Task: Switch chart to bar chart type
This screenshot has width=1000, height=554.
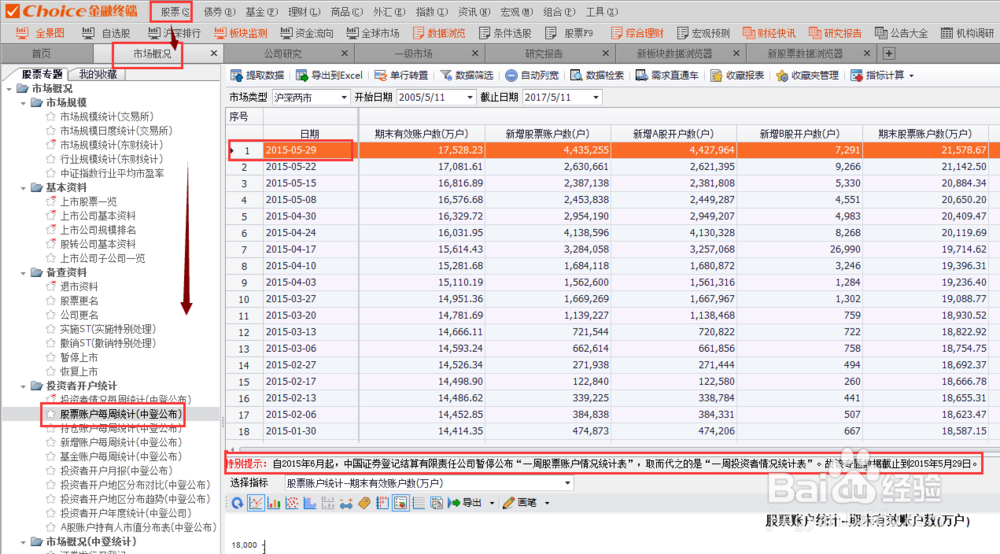Action: (274, 503)
